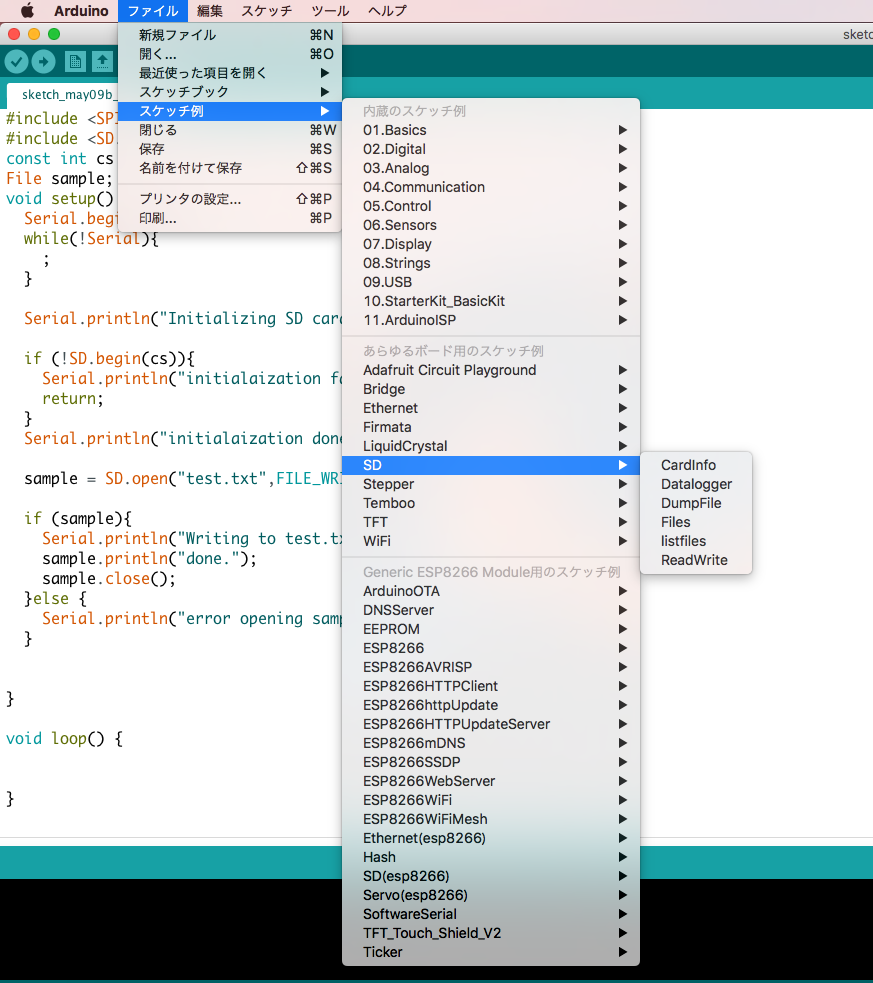Choose 開く... from the file menu

click(x=229, y=54)
